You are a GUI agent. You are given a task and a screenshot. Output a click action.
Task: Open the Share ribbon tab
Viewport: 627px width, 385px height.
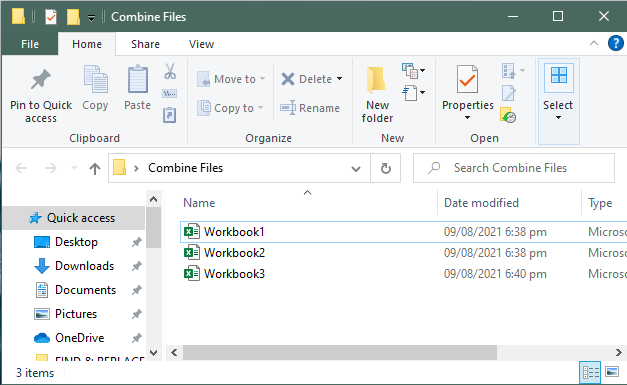coord(145,44)
